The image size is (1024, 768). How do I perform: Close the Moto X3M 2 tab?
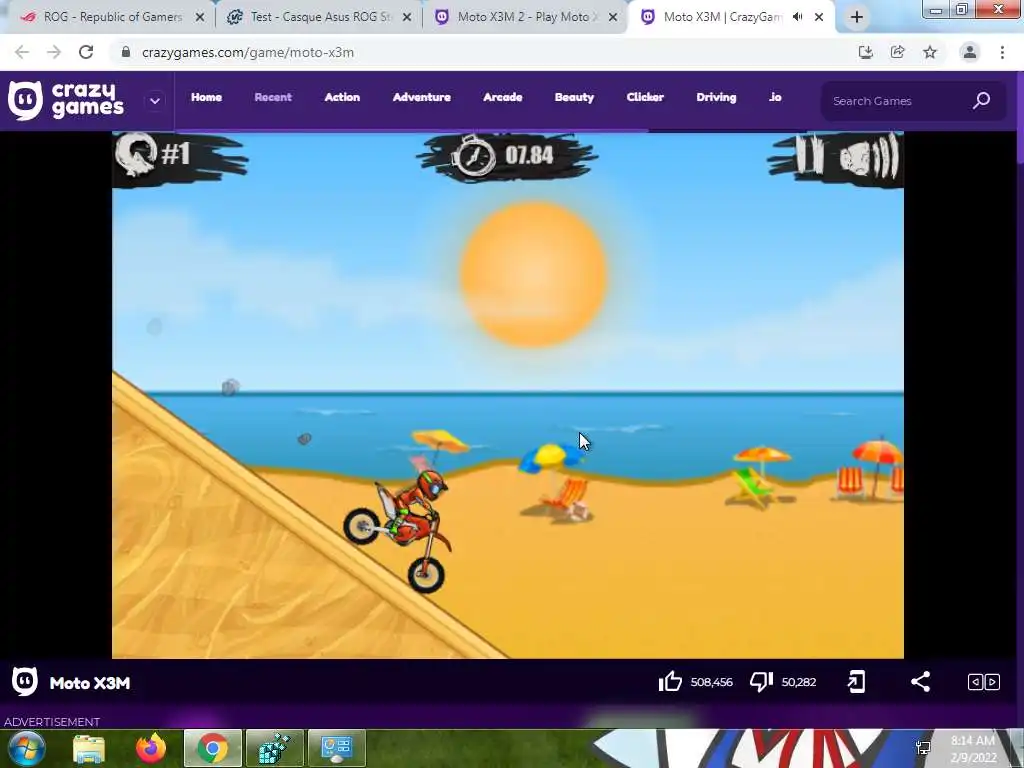coord(613,17)
